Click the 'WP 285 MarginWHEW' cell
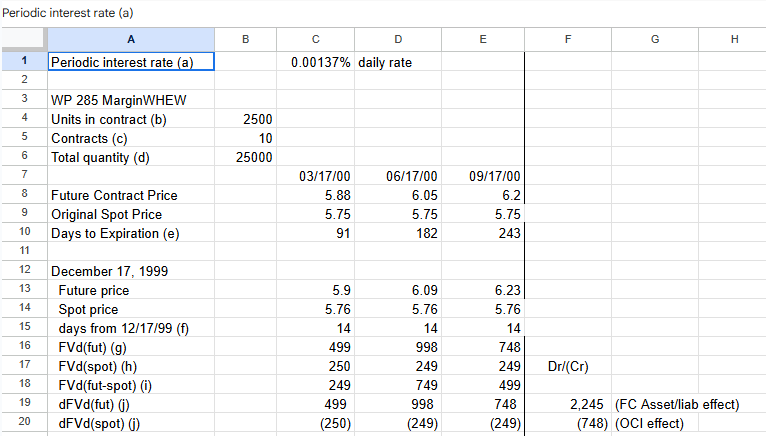The image size is (766, 436). pos(130,100)
